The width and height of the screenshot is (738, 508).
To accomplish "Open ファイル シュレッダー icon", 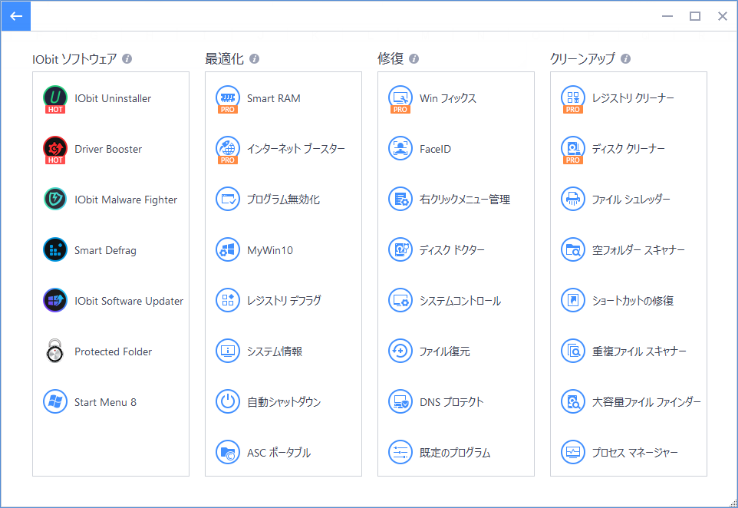I will point(573,199).
